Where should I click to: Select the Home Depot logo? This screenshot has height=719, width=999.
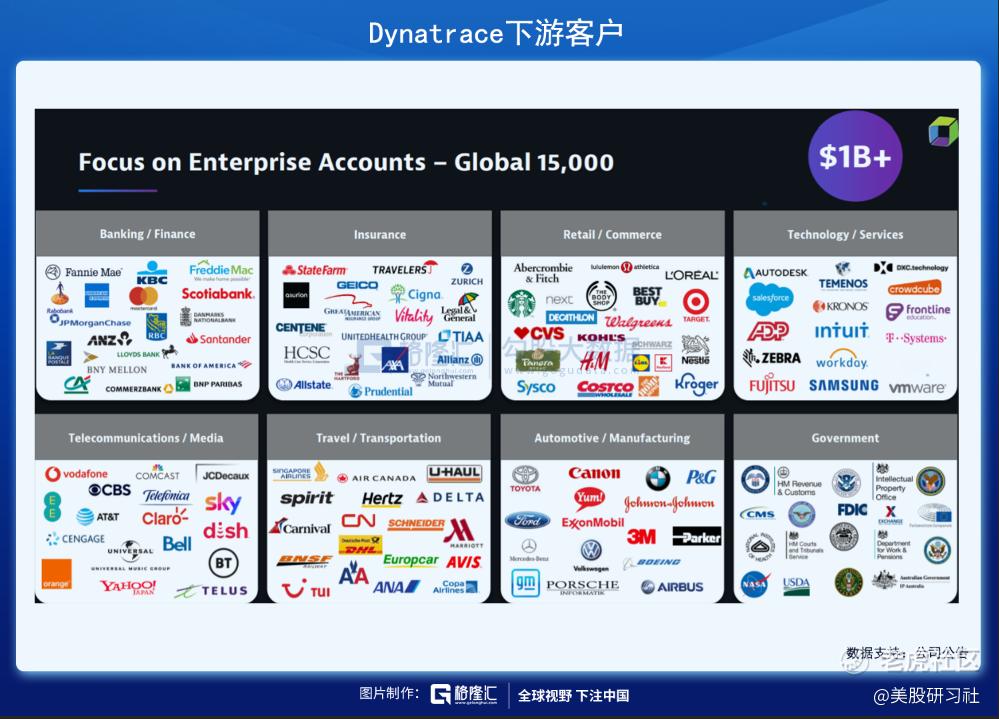click(649, 386)
